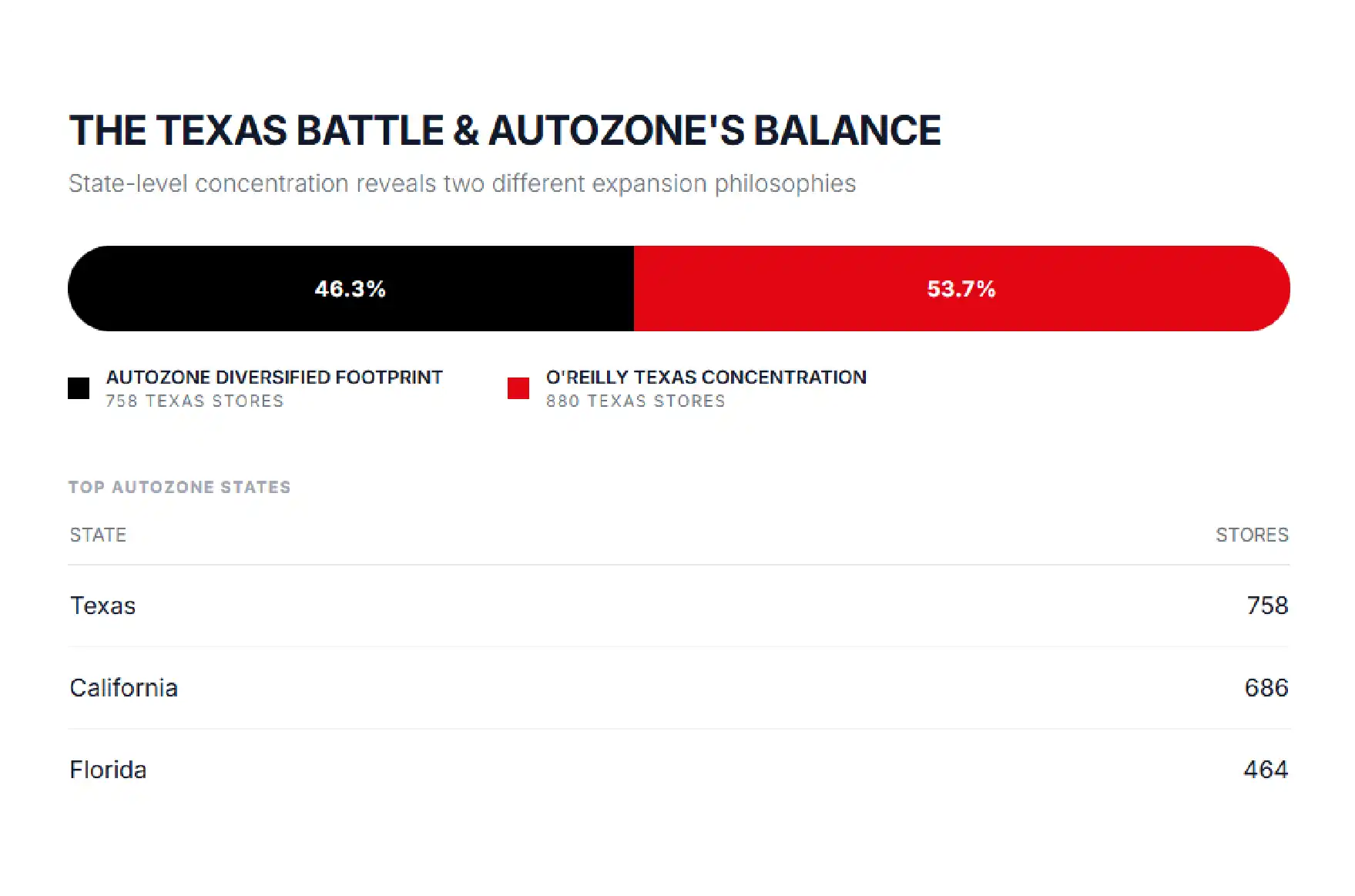Select the Florida table row
The width and height of the screenshot is (1355, 896).
click(679, 770)
